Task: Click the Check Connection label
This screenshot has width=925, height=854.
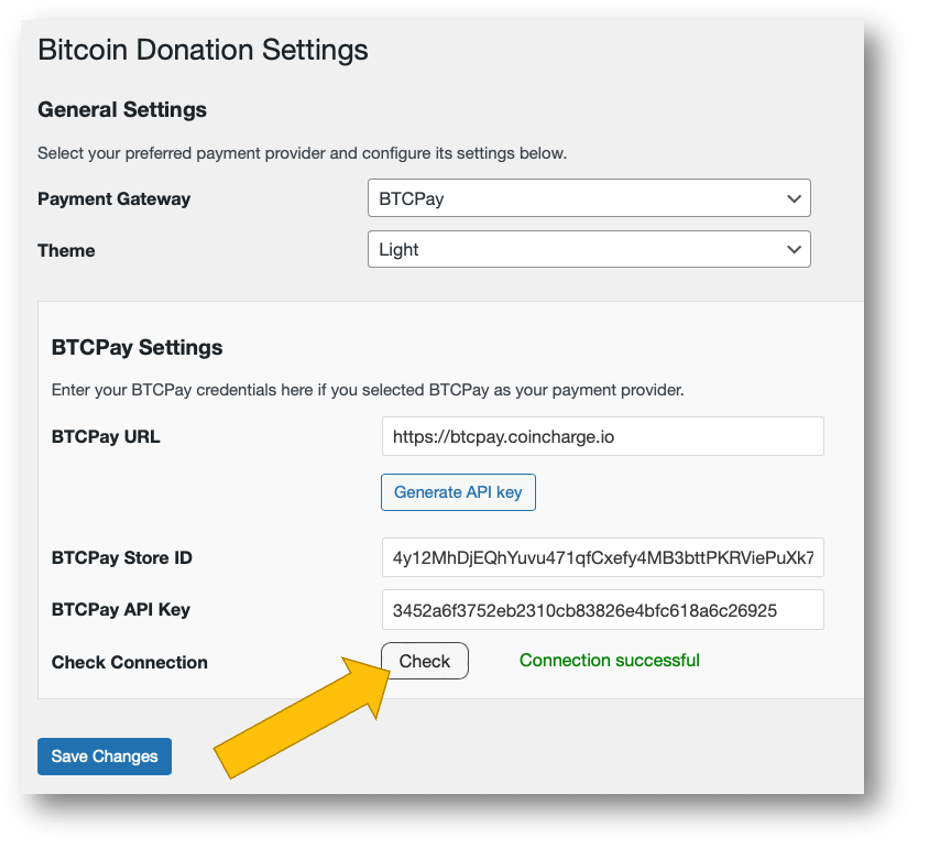Action: [129, 662]
